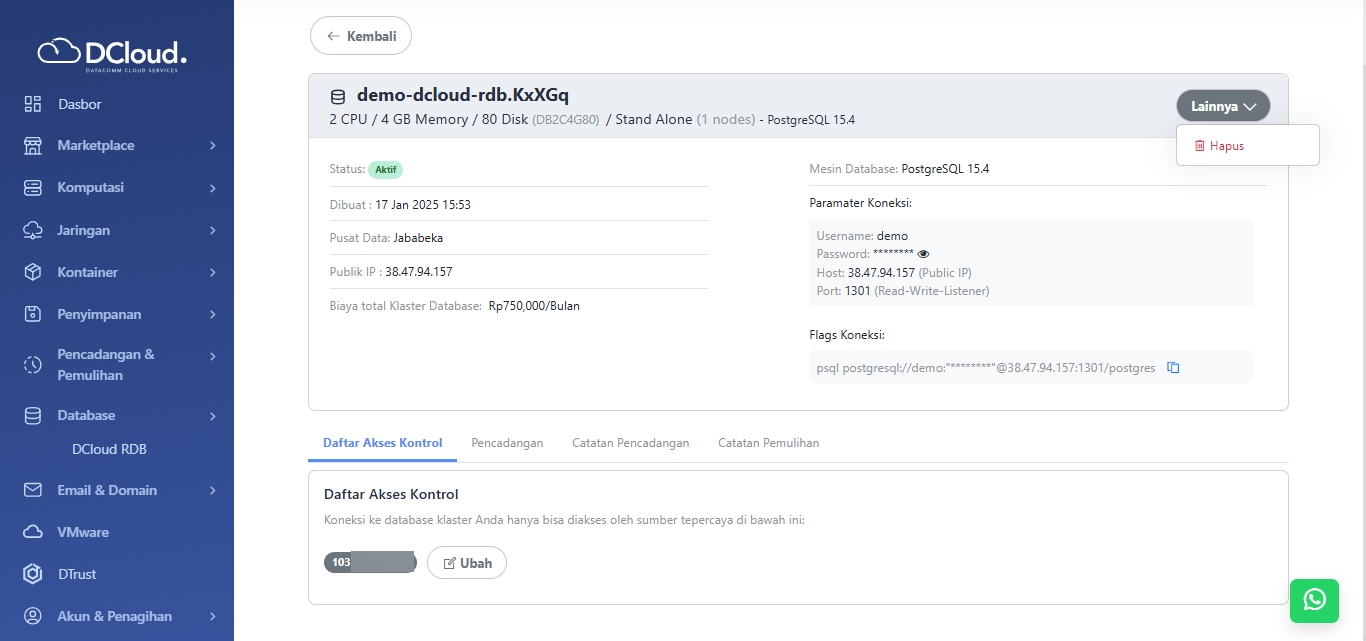The width and height of the screenshot is (1366, 641).
Task: Copy the psql connection flags string
Action: [x=1174, y=368]
